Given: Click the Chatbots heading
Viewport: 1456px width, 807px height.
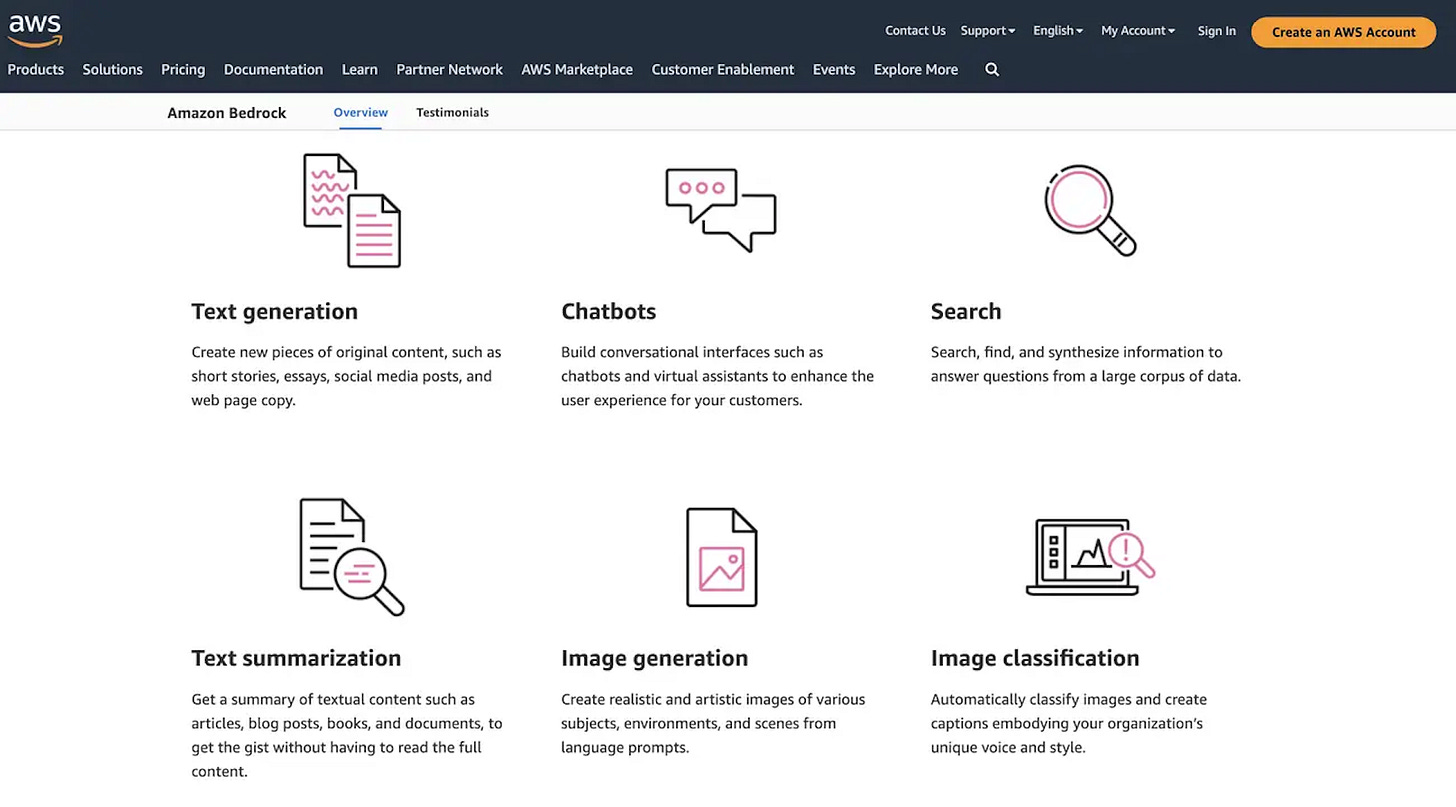Looking at the screenshot, I should (609, 311).
